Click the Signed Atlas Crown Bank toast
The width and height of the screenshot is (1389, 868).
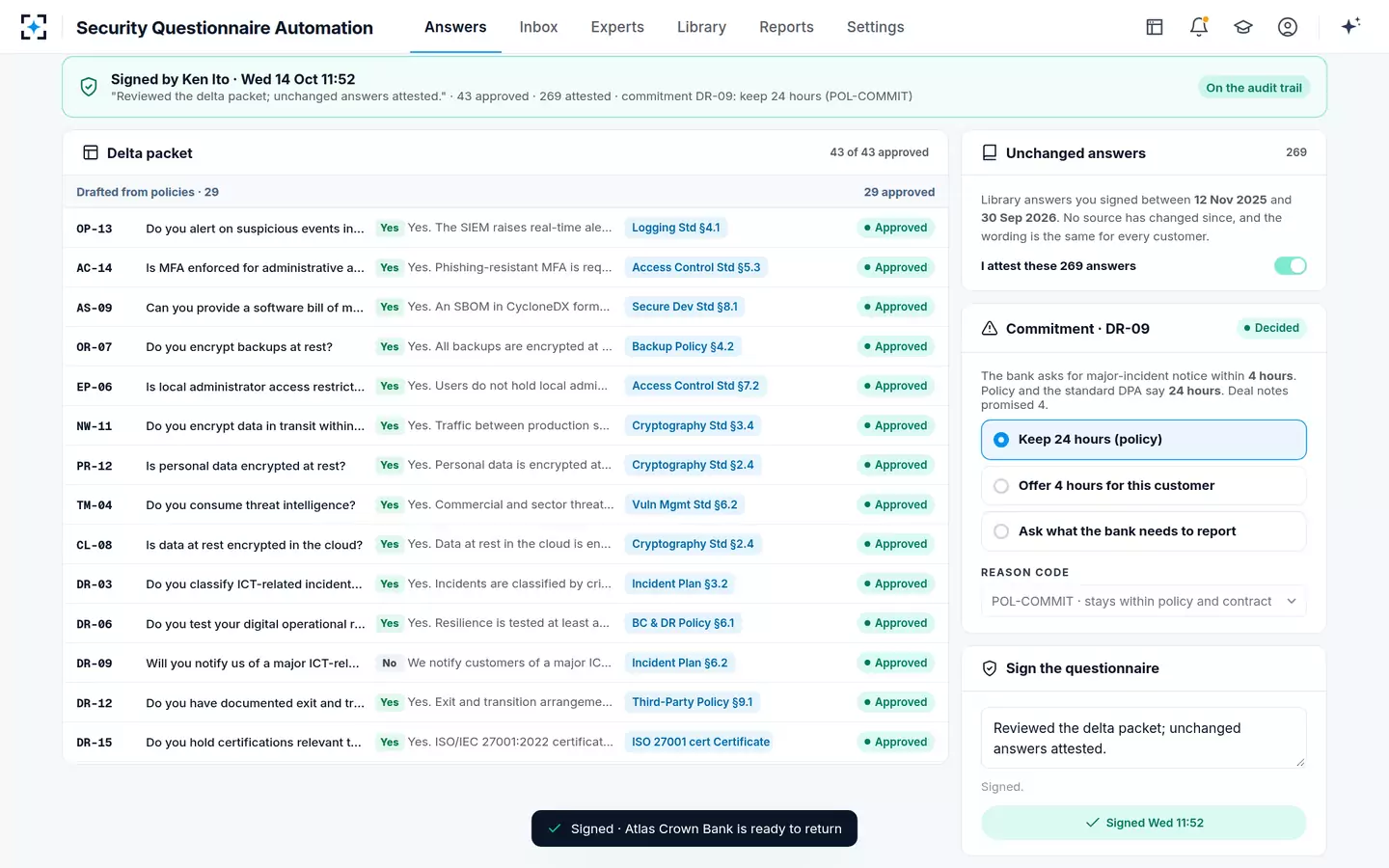point(694,828)
